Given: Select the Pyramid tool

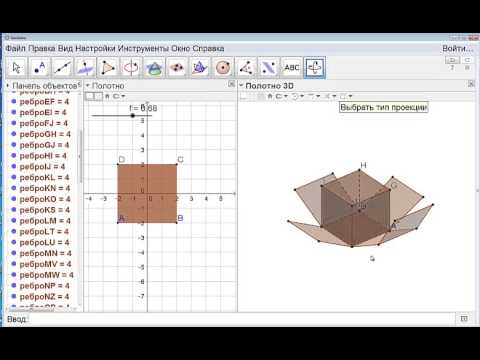Looking at the screenshot, I should pyautogui.click(x=200, y=68).
